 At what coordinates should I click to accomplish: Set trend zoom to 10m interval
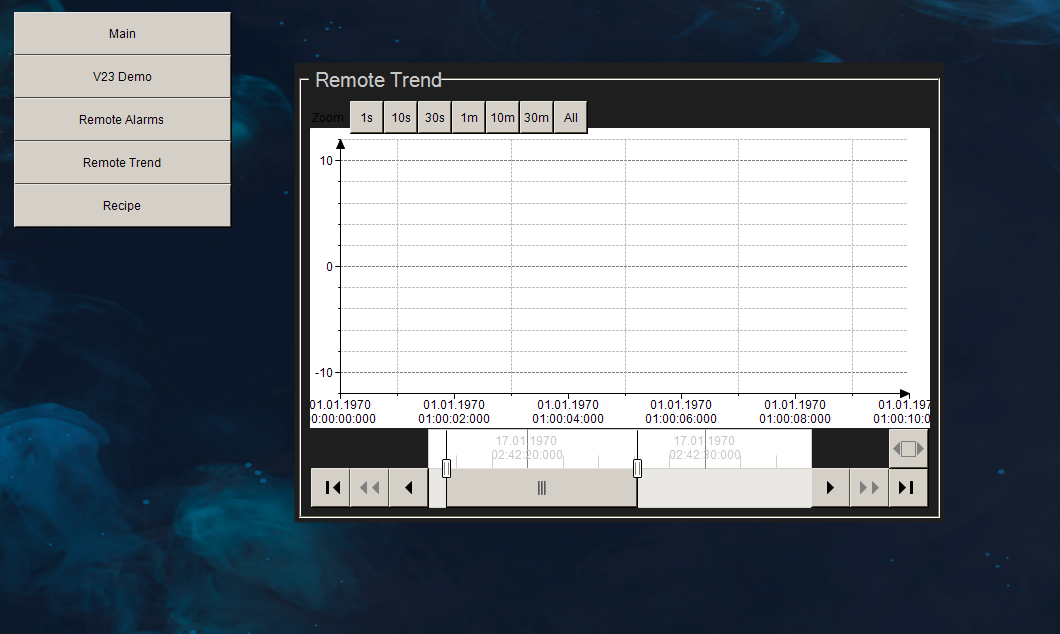[502, 117]
